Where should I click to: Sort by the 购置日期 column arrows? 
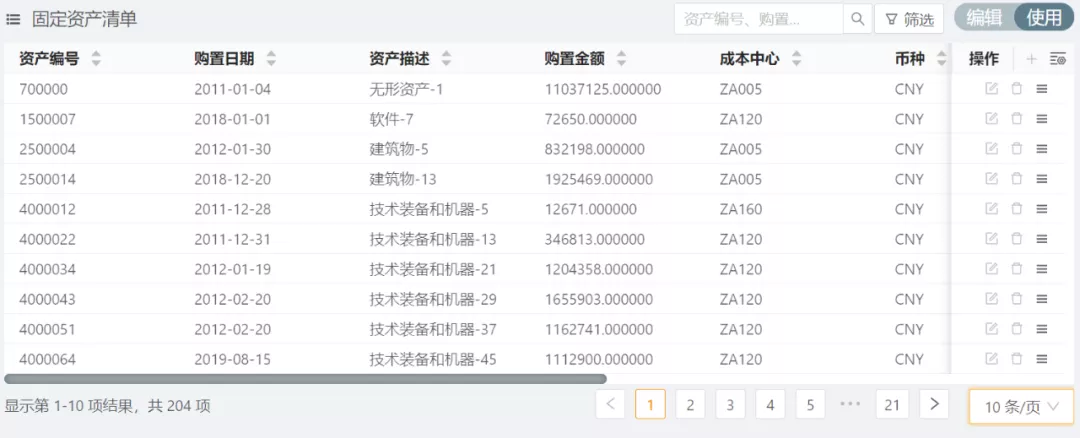point(271,59)
